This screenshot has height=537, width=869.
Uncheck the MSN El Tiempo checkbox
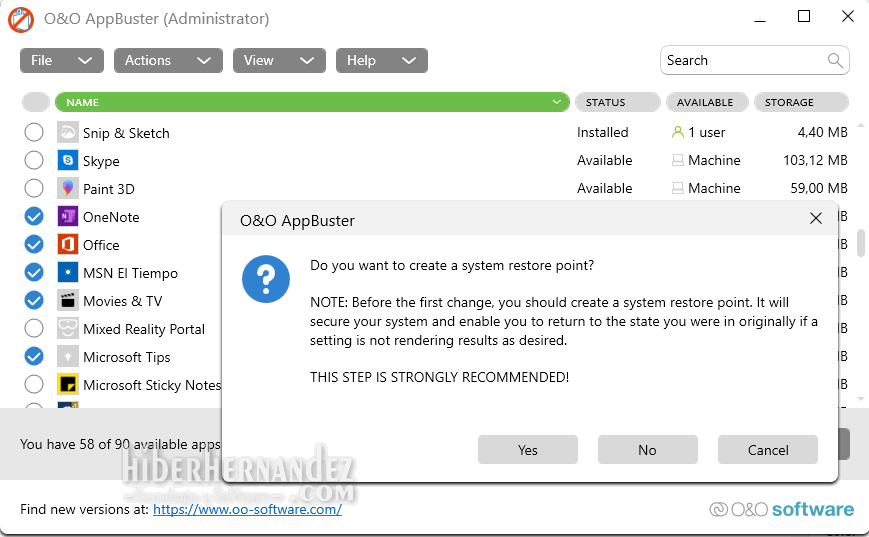(34, 272)
